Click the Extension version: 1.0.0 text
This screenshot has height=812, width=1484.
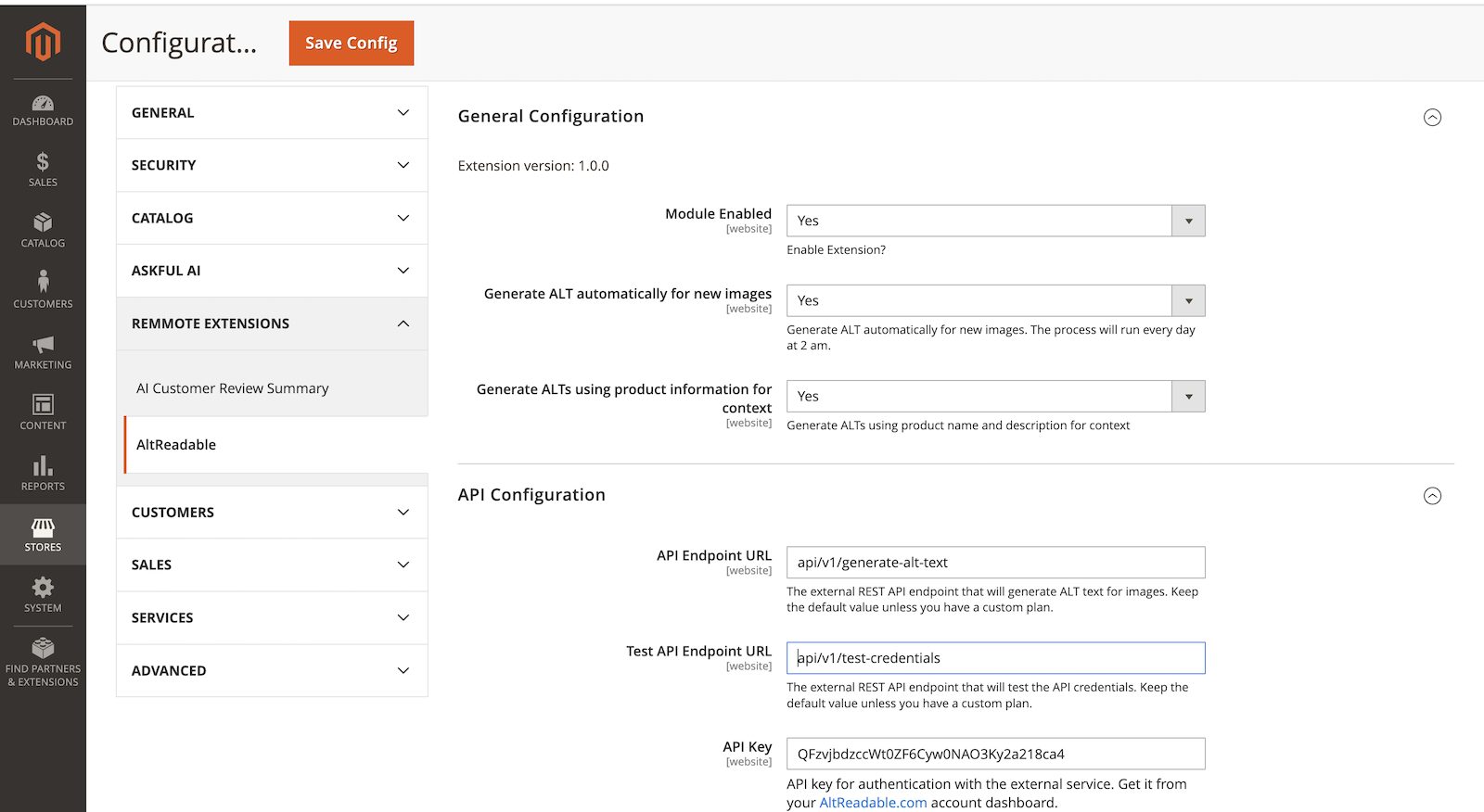point(533,166)
